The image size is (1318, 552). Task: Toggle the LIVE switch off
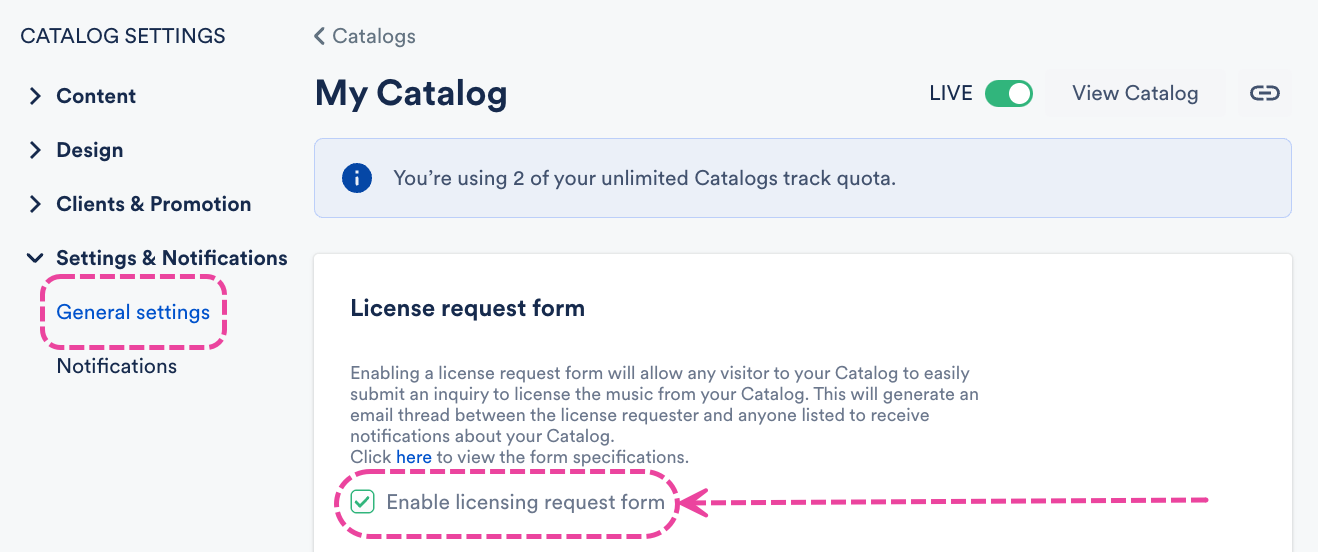point(1008,93)
